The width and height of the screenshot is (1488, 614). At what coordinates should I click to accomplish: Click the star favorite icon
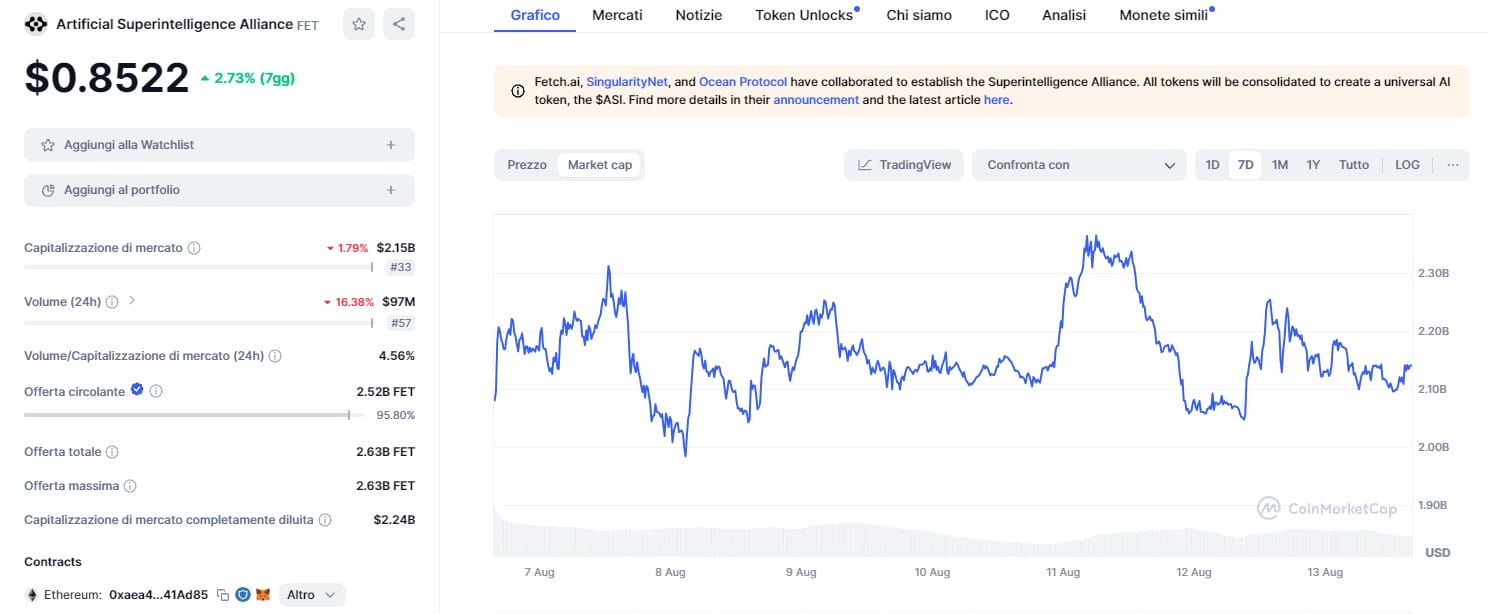358,24
